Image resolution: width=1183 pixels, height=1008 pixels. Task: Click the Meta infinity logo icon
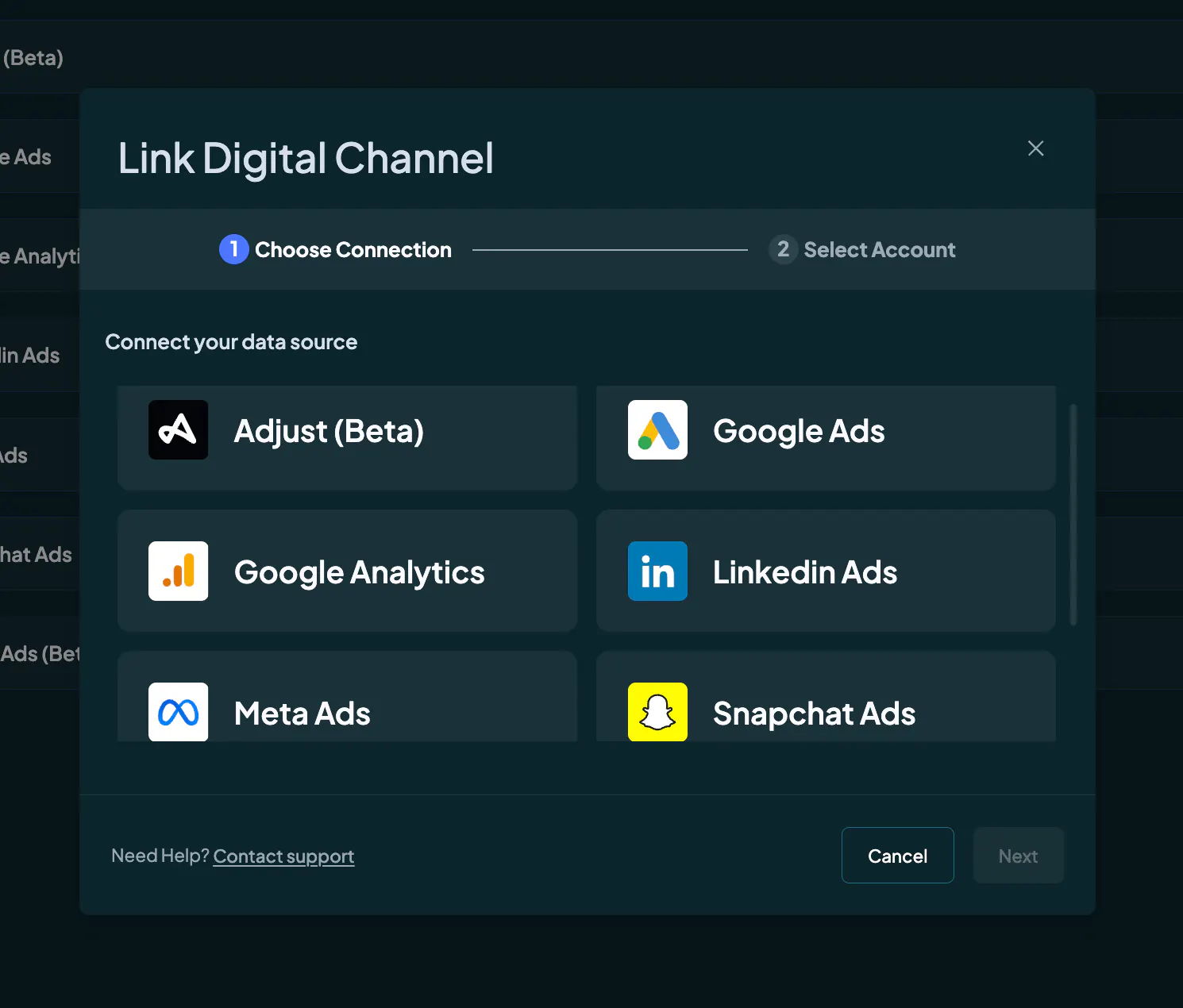click(178, 712)
